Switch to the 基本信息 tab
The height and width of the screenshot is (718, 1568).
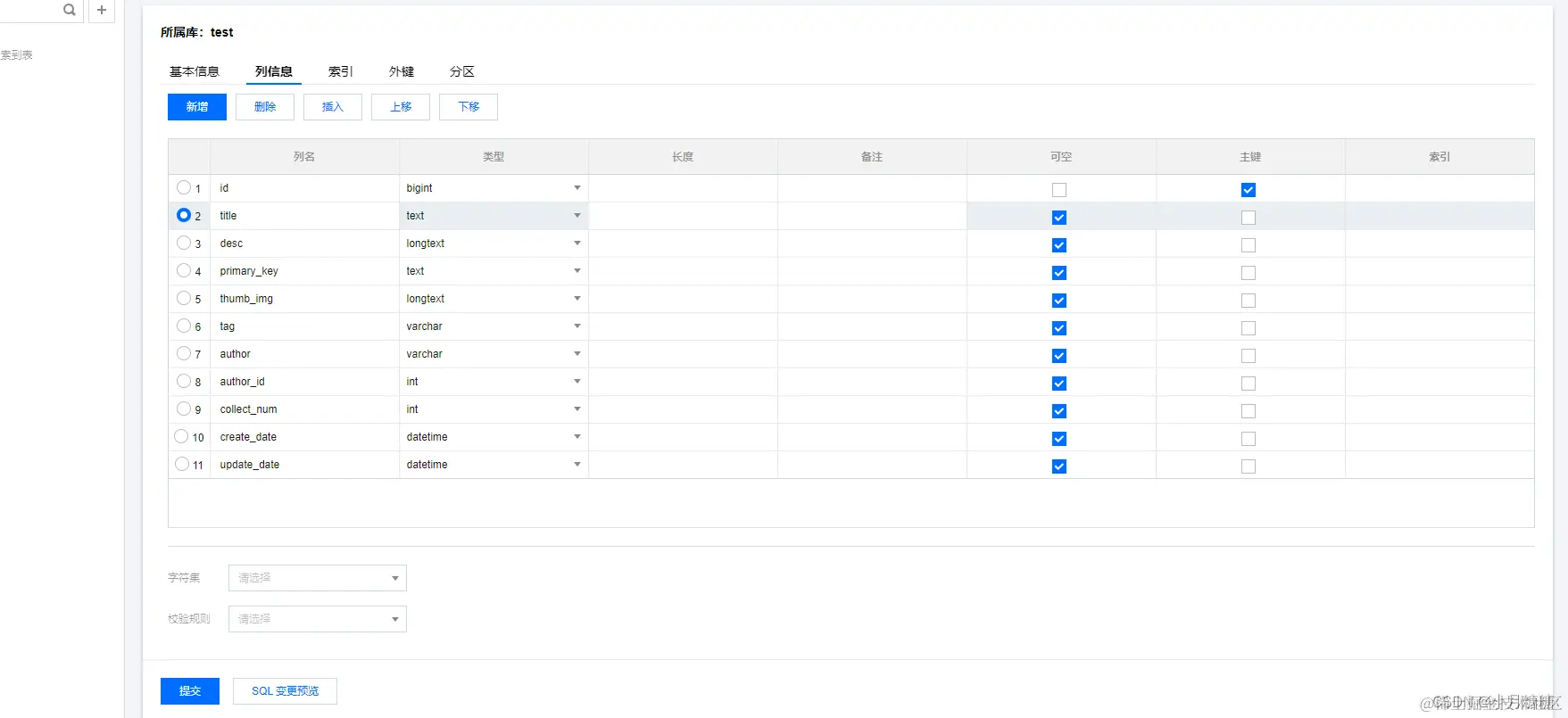pos(195,71)
